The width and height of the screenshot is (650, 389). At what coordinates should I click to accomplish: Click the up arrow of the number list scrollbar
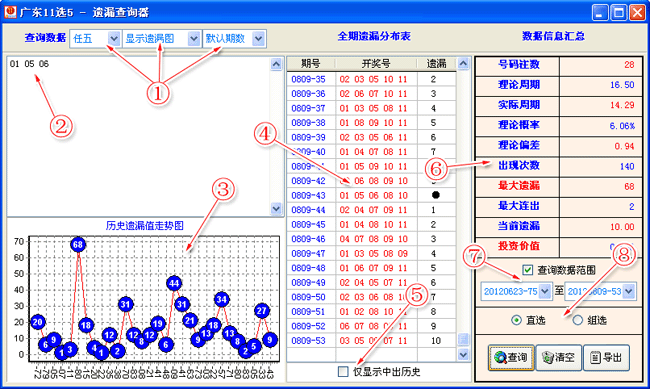point(276,64)
